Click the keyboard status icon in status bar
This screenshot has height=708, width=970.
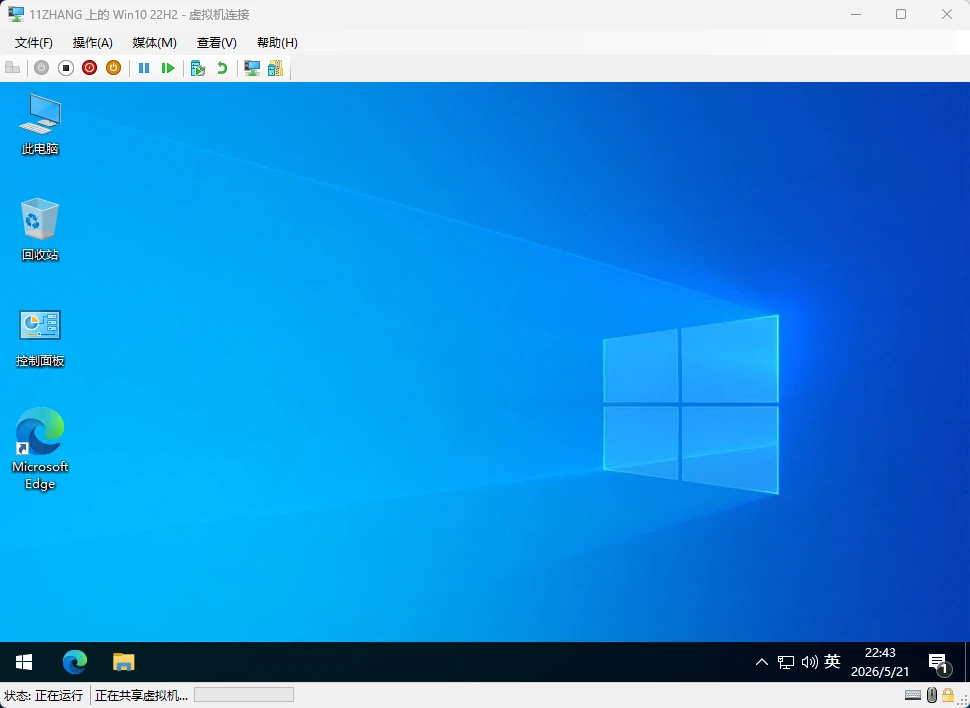tap(913, 695)
